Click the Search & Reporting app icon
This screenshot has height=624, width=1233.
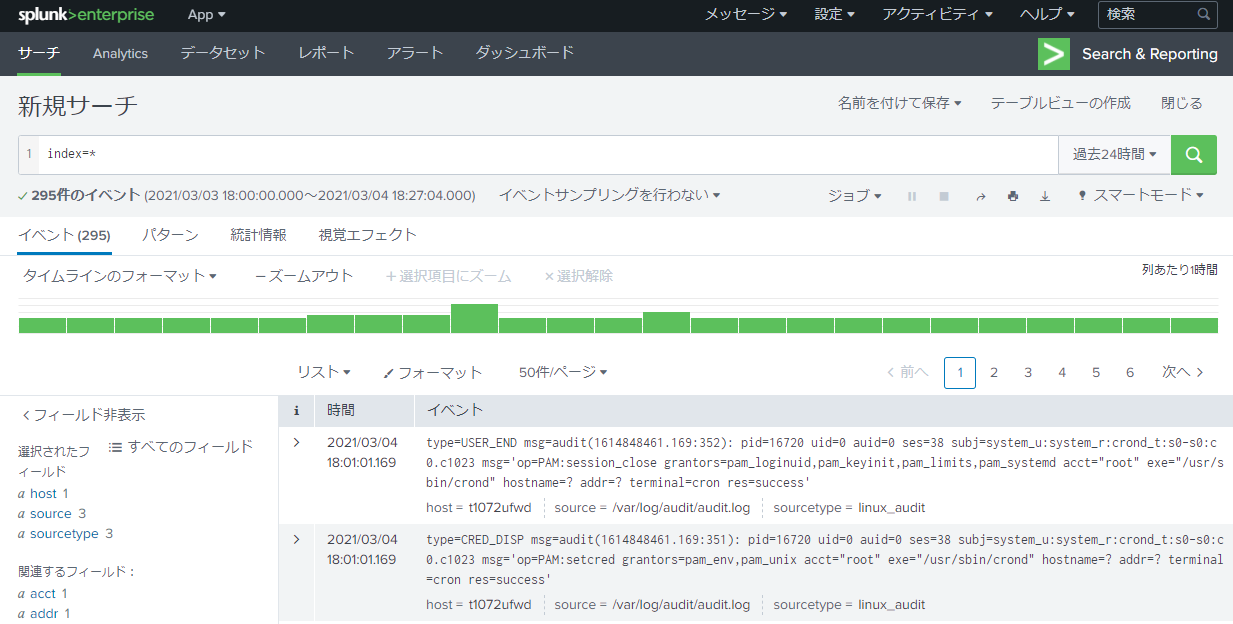point(1054,54)
